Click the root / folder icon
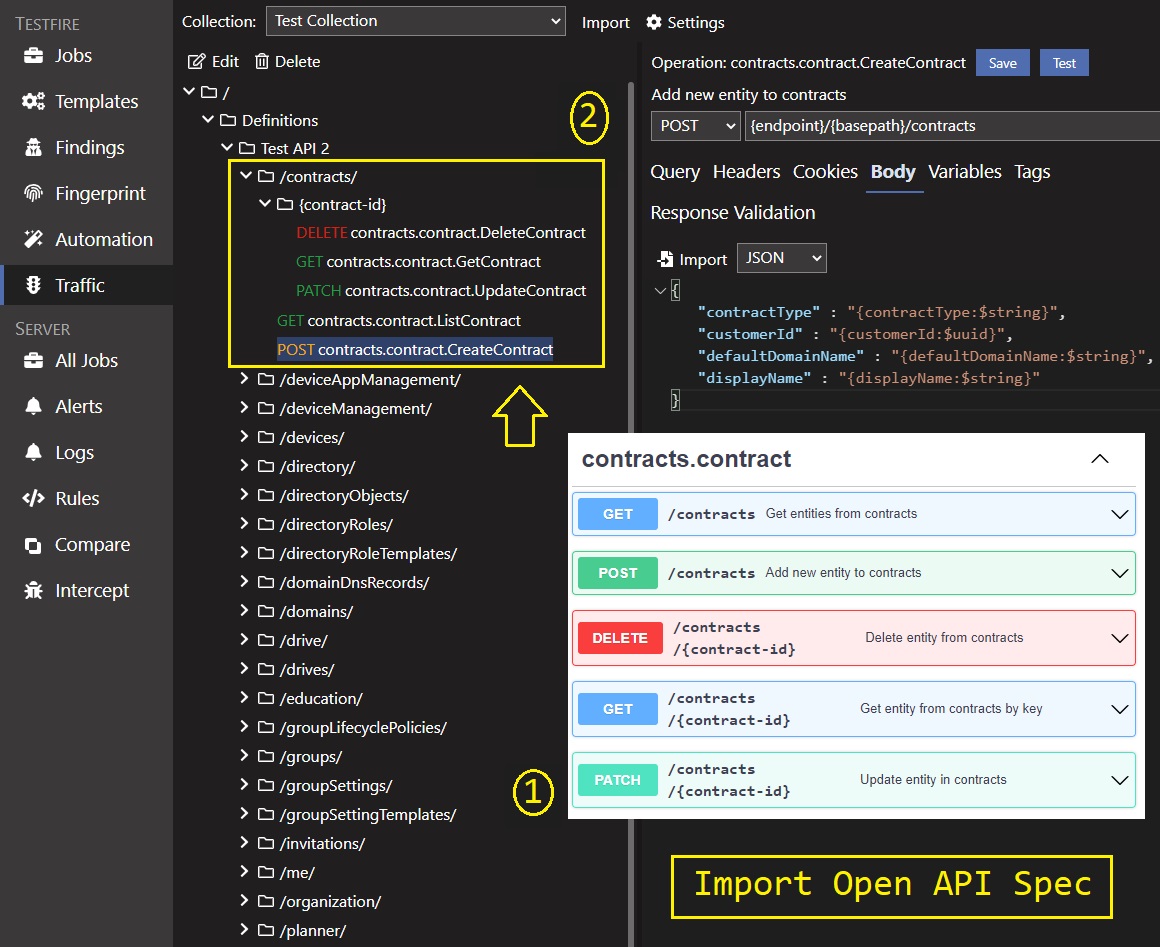Image resolution: width=1160 pixels, height=947 pixels. 209,92
